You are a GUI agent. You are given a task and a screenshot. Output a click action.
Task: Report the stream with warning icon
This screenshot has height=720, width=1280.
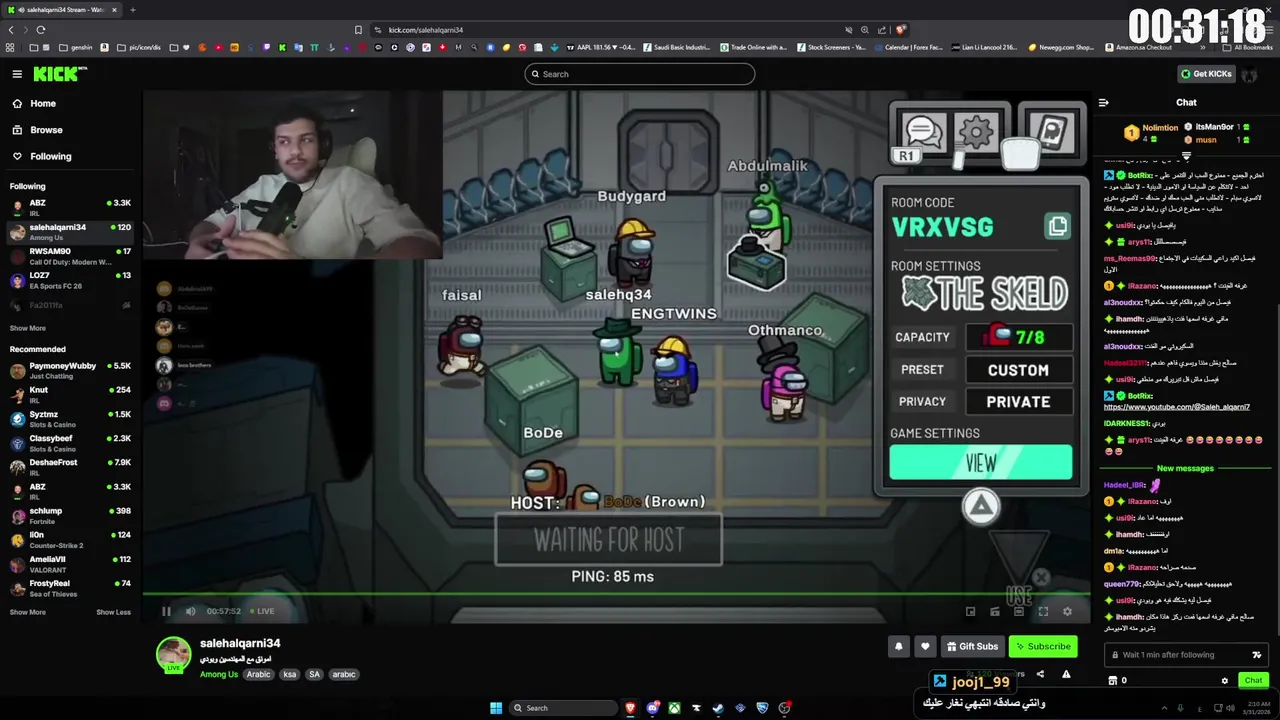coord(1066,674)
